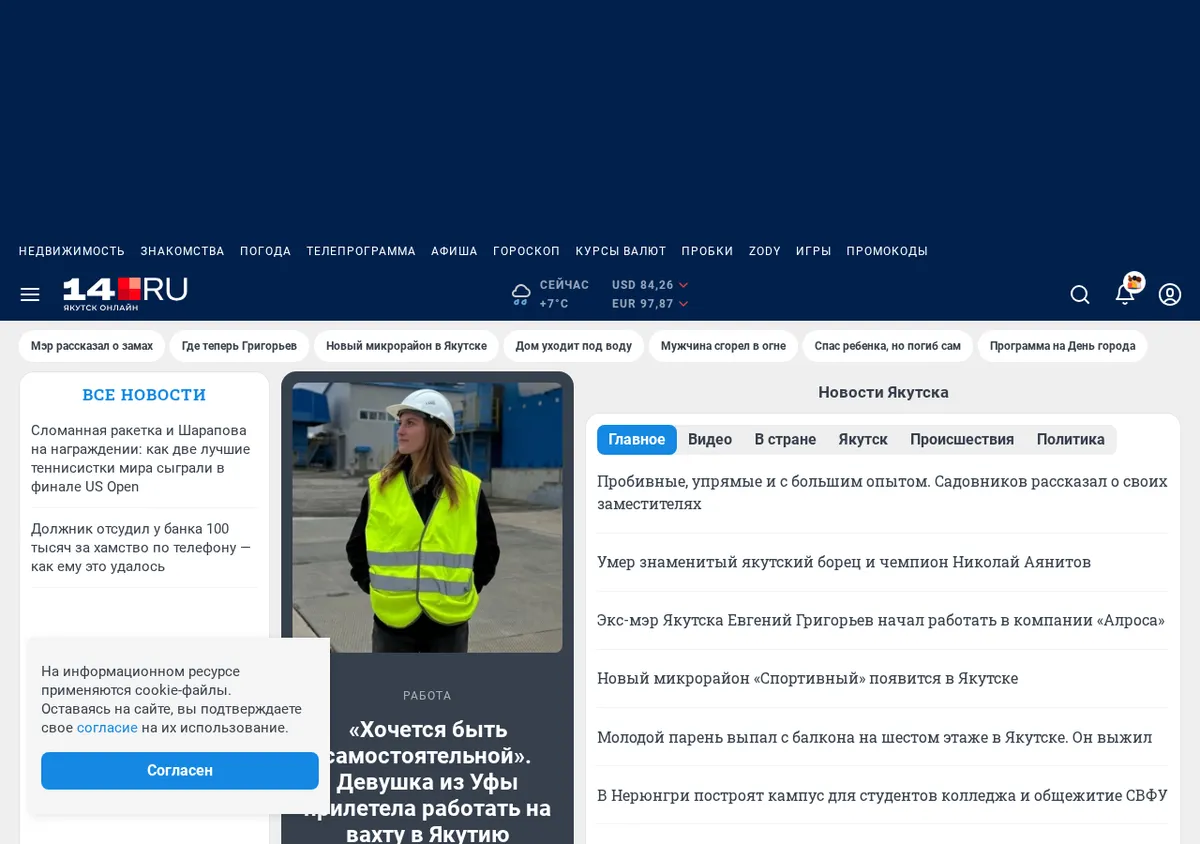Open the hamburger menu icon
The width and height of the screenshot is (1200, 844).
pyautogui.click(x=30, y=294)
